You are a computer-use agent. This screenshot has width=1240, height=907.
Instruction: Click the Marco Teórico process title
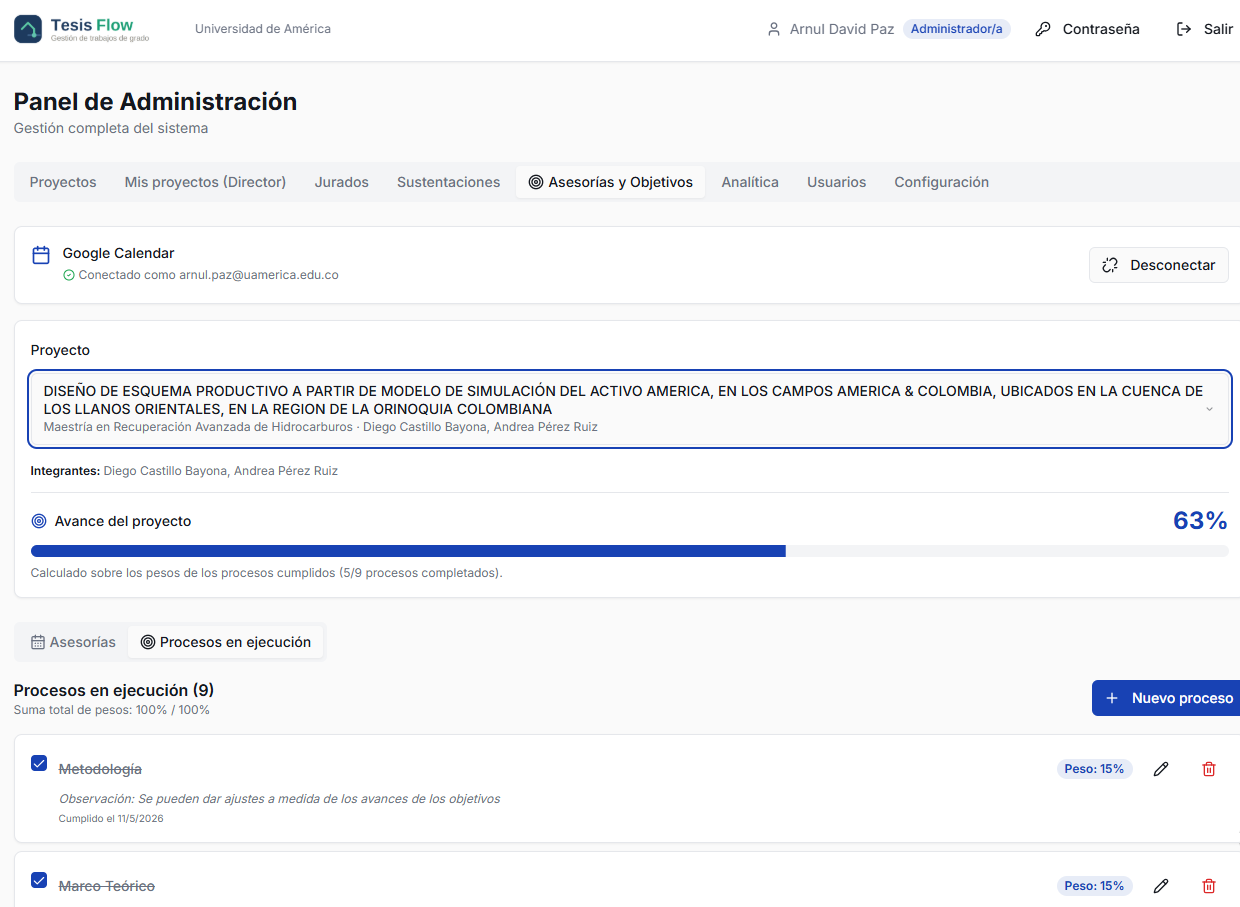(x=107, y=886)
